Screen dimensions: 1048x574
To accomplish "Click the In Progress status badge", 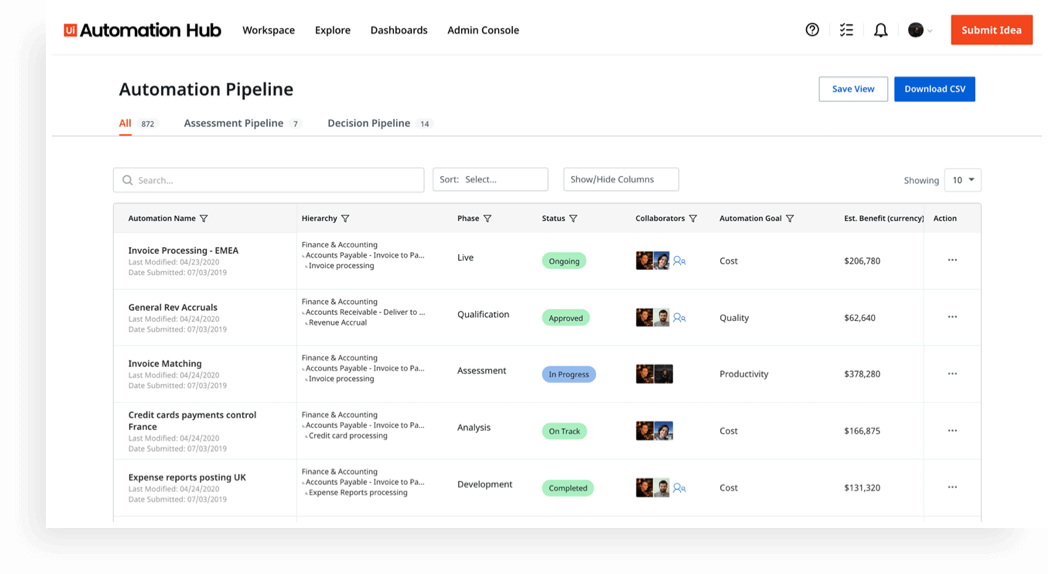I will pos(569,374).
